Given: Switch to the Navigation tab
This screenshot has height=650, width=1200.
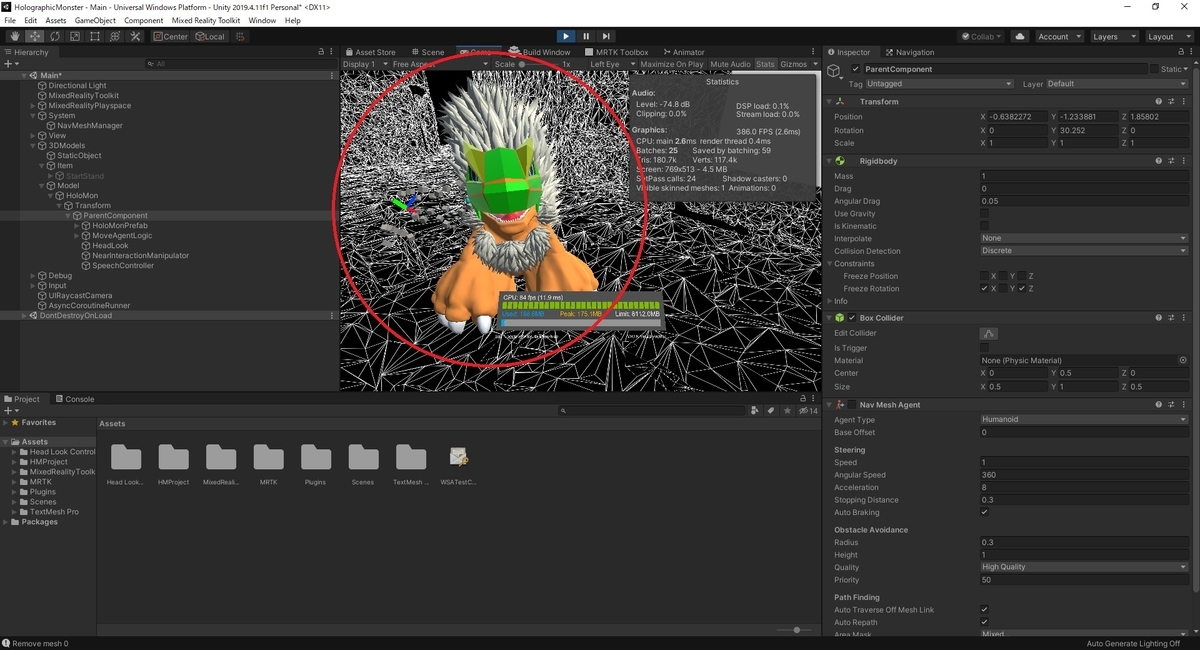Looking at the screenshot, I should [x=910, y=52].
